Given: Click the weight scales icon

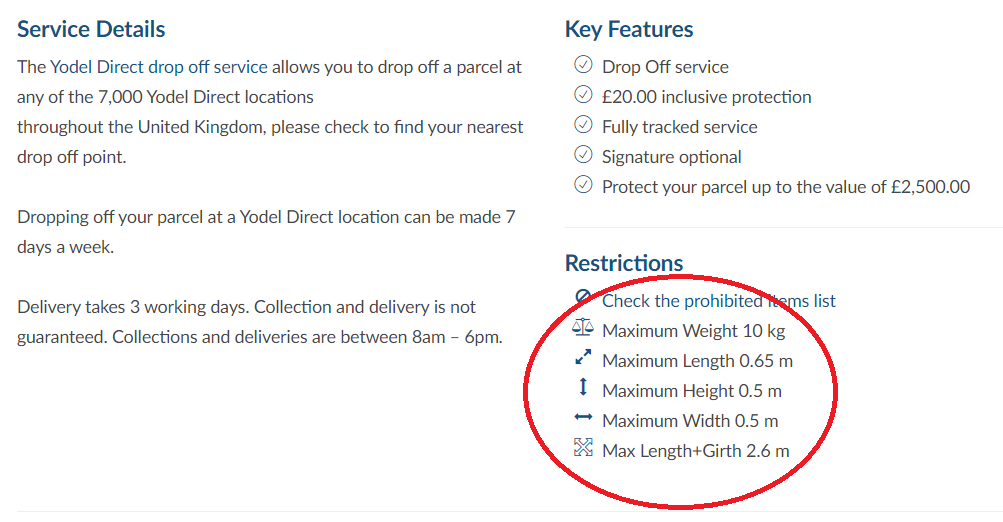Looking at the screenshot, I should click(583, 328).
